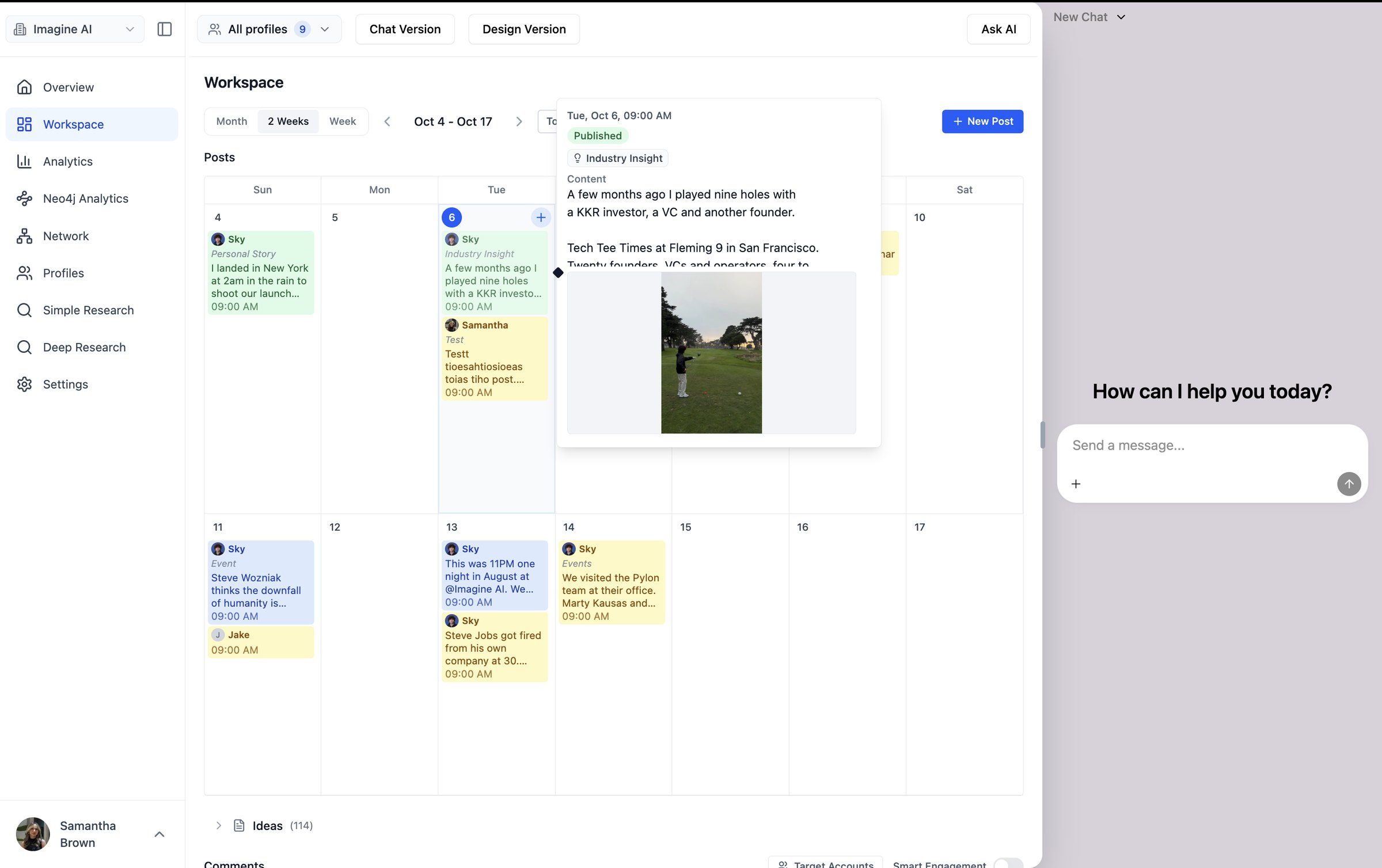Click the Published status badge
The height and width of the screenshot is (868, 1382).
click(x=598, y=136)
